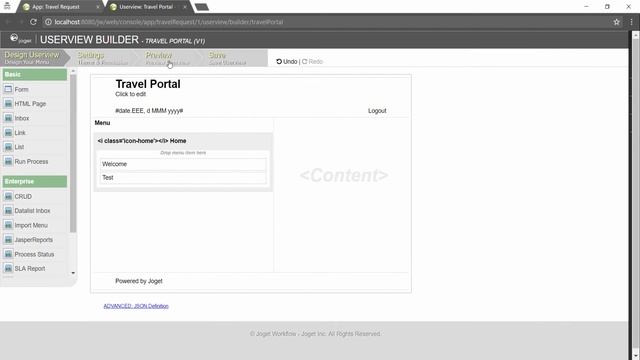Viewport: 640px width, 360px height.
Task: Open the Settings step
Action: [102, 58]
